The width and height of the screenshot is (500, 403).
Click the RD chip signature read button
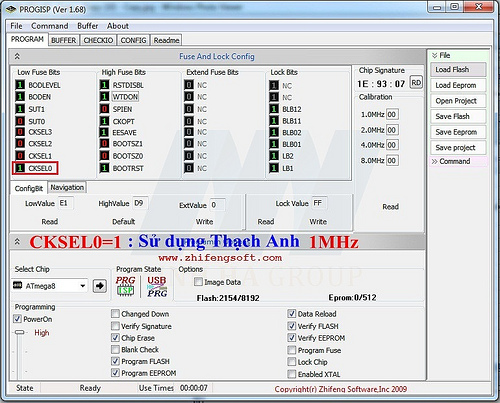416,83
